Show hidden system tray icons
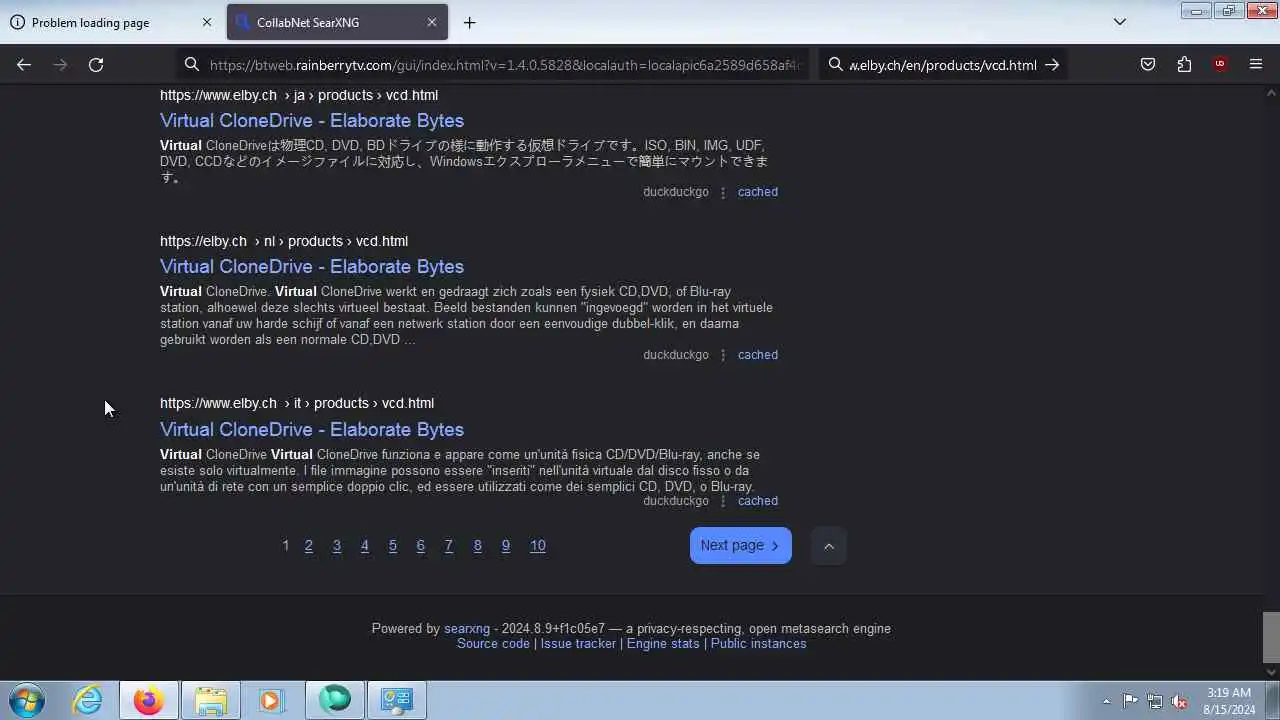 pyautogui.click(x=1106, y=701)
